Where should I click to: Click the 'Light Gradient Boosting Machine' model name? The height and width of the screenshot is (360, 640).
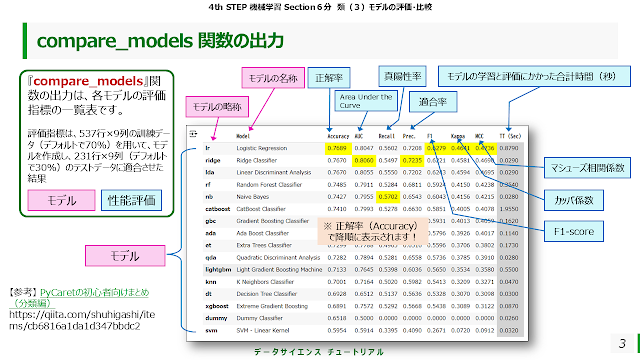279,269
